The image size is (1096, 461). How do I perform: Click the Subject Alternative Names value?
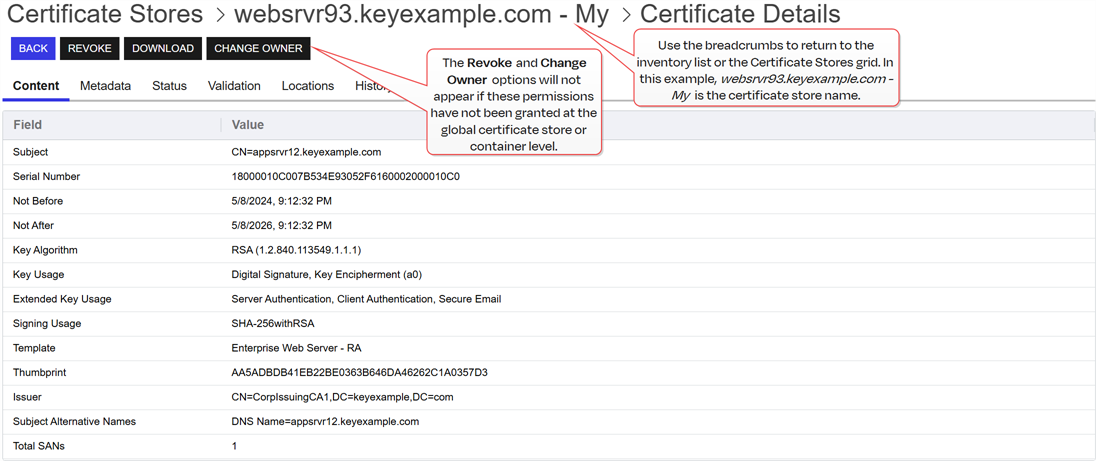[325, 422]
